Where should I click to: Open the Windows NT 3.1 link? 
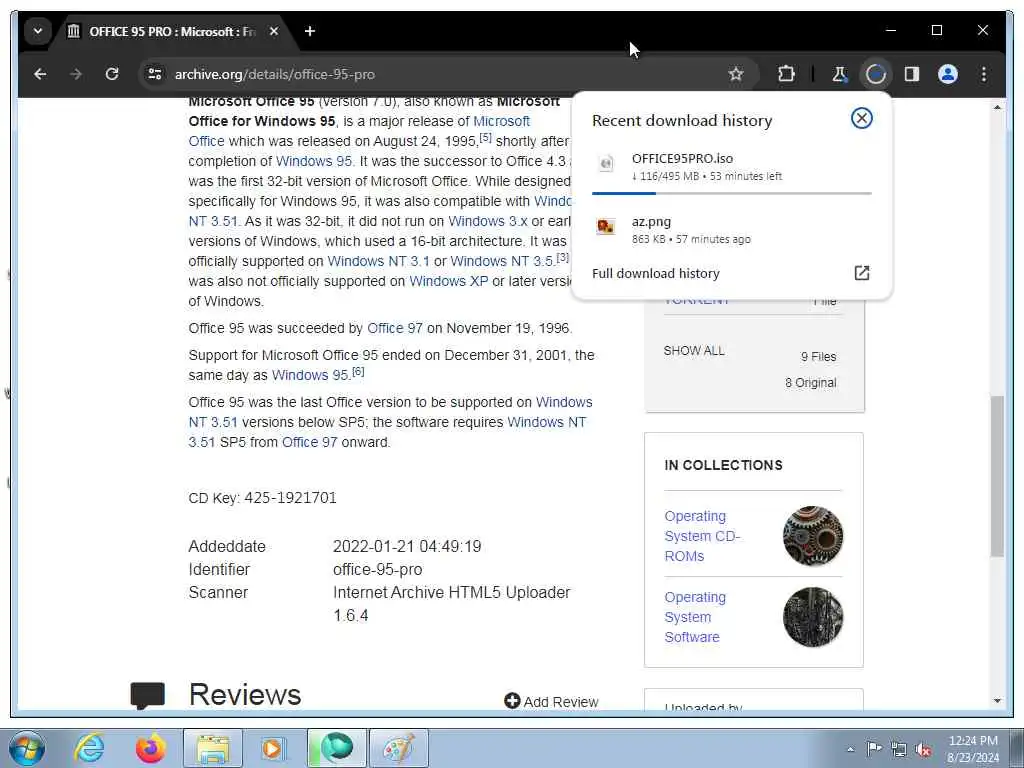[379, 261]
